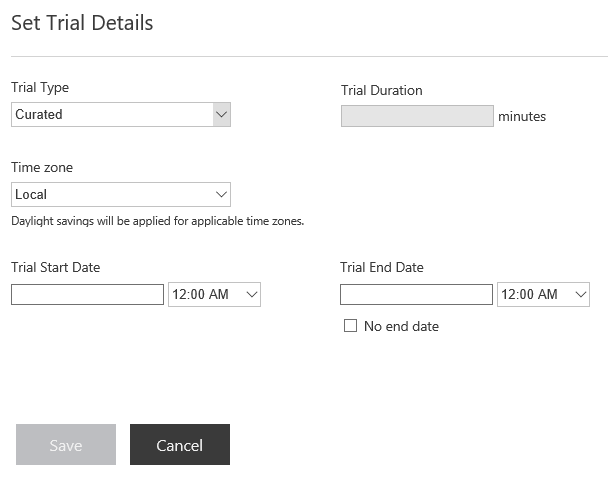Click the No end date label

tap(401, 326)
